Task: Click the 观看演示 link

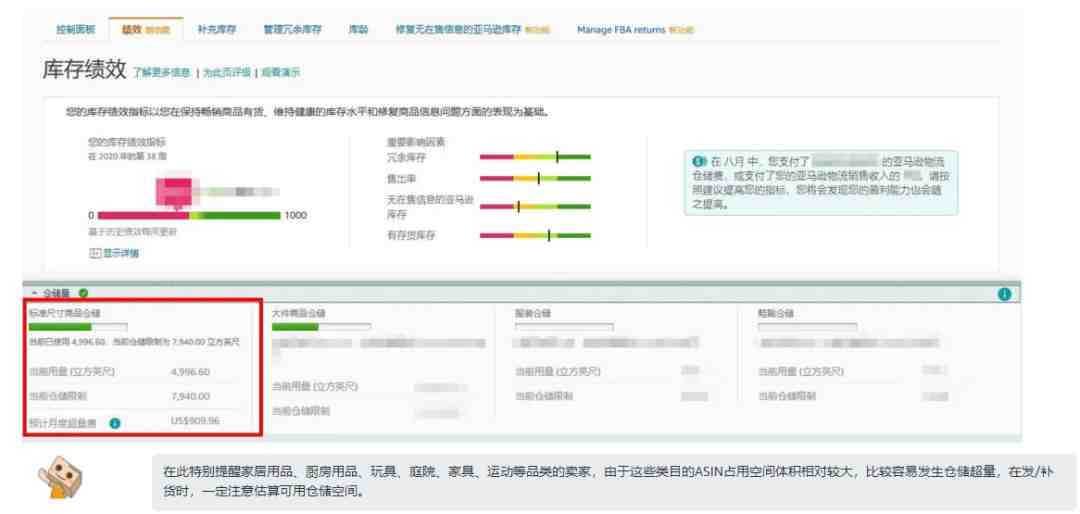Action: tap(280, 72)
